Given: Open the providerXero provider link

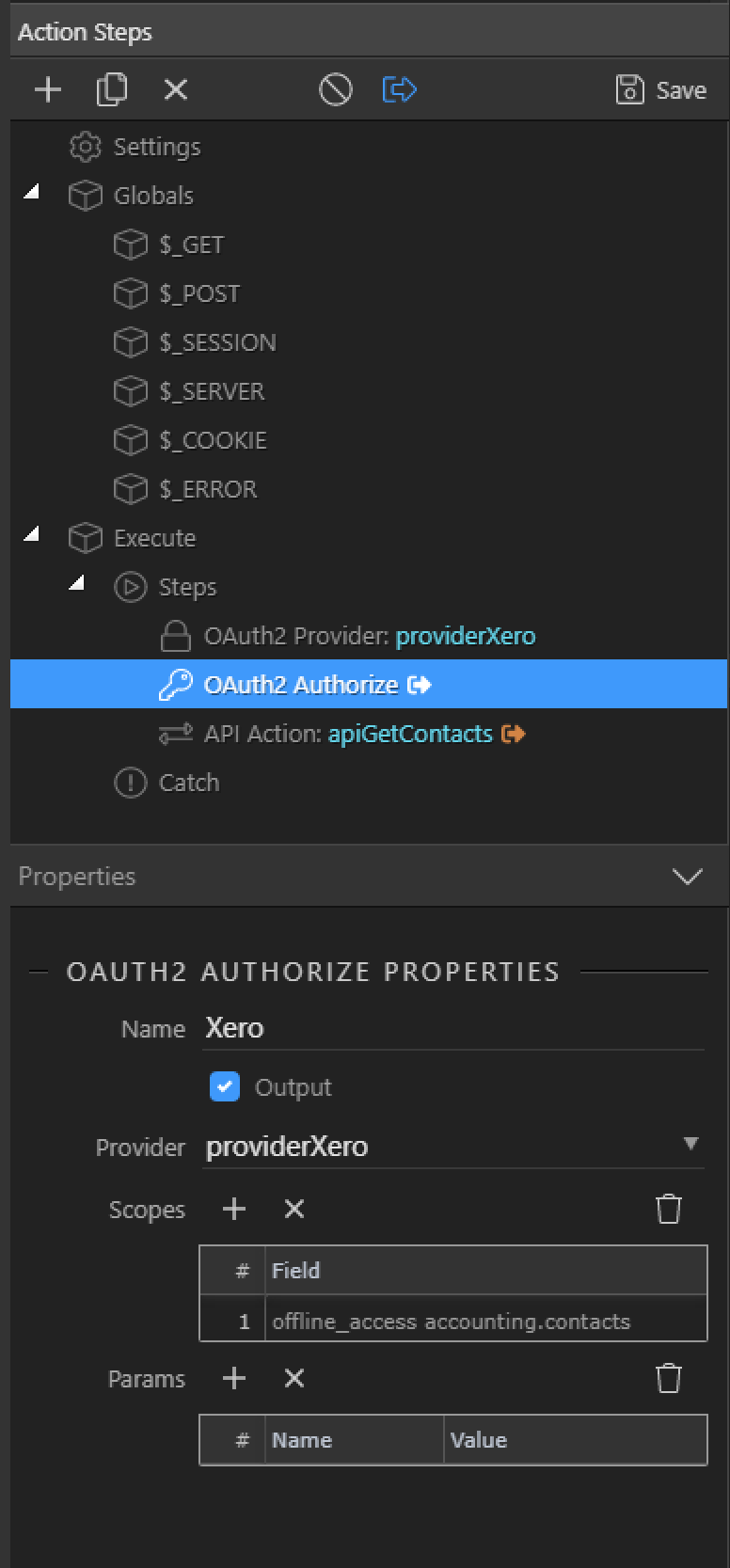Looking at the screenshot, I should (x=466, y=635).
